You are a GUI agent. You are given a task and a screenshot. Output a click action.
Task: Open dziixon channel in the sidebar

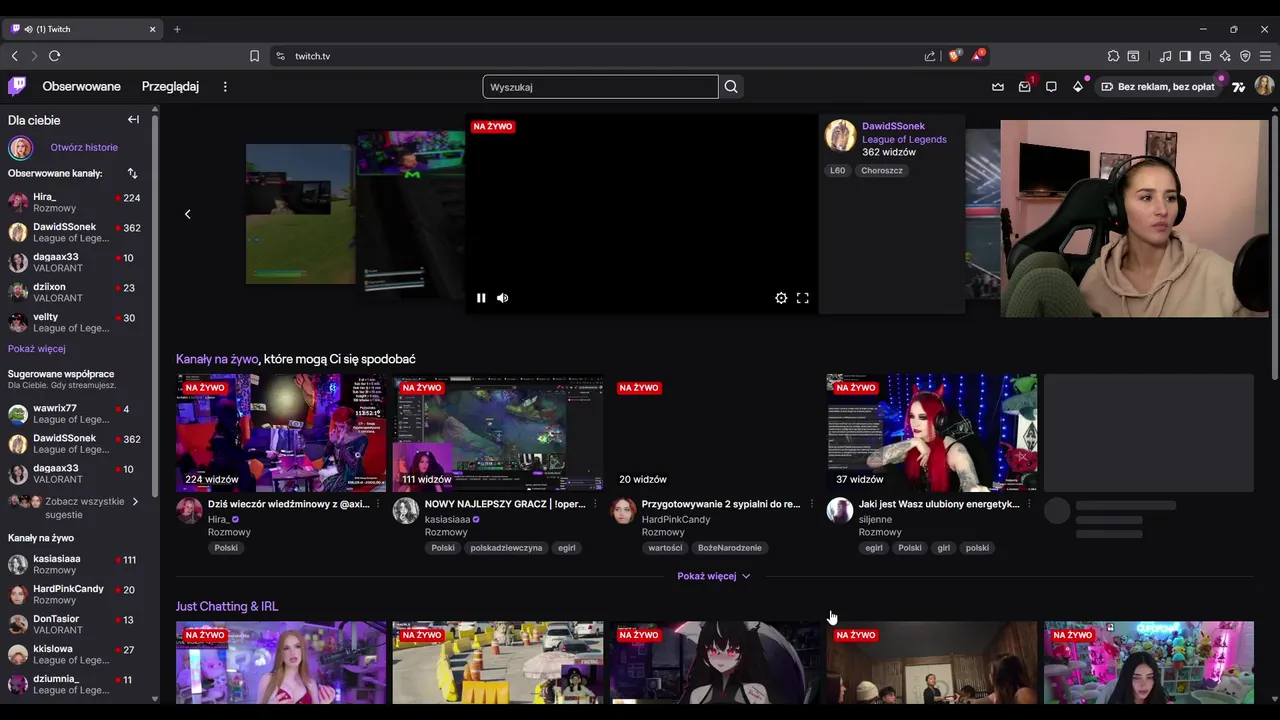(75, 293)
